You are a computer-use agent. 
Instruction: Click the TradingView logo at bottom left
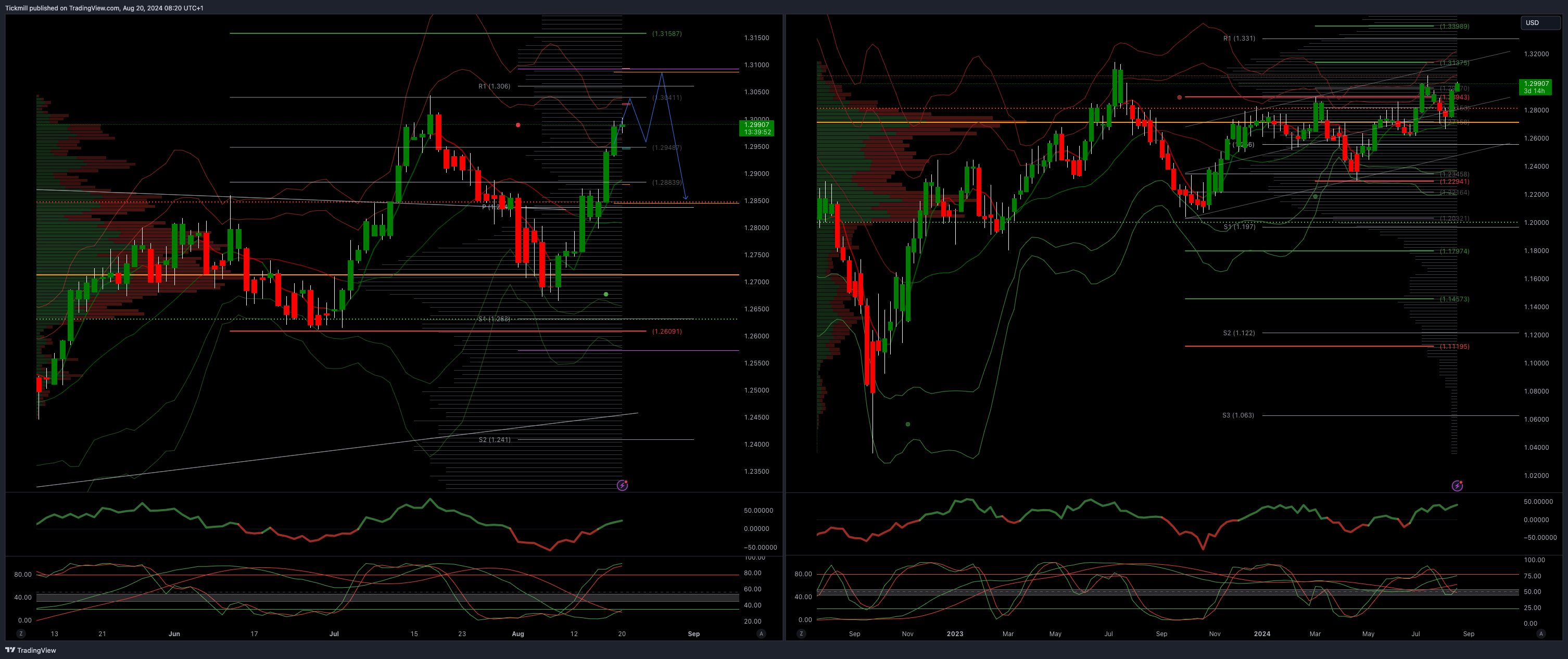31,650
